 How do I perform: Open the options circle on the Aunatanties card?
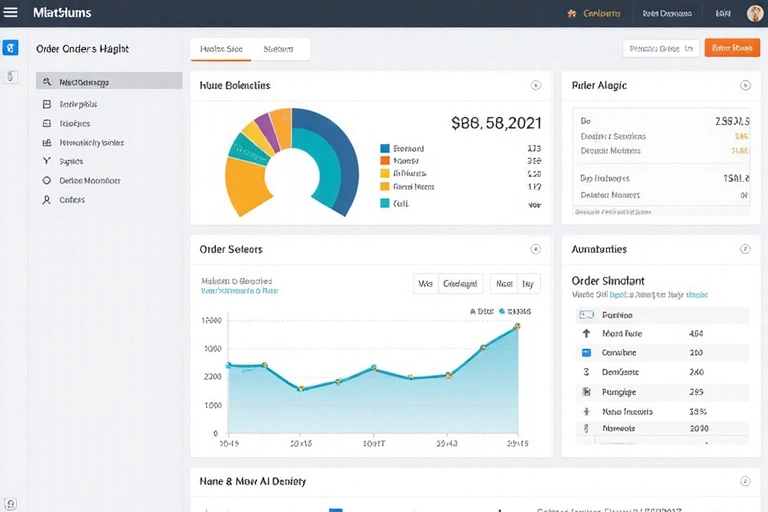(x=745, y=249)
